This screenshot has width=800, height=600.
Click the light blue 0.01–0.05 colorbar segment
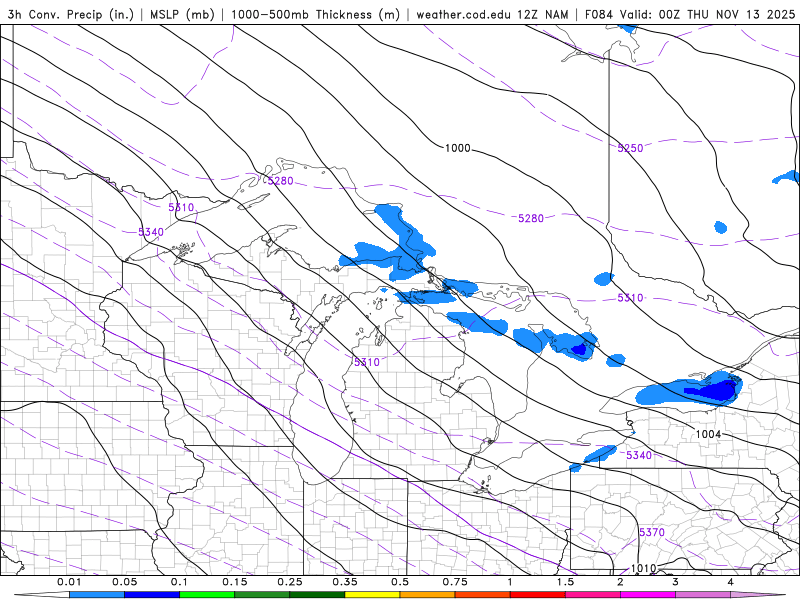click(96, 595)
